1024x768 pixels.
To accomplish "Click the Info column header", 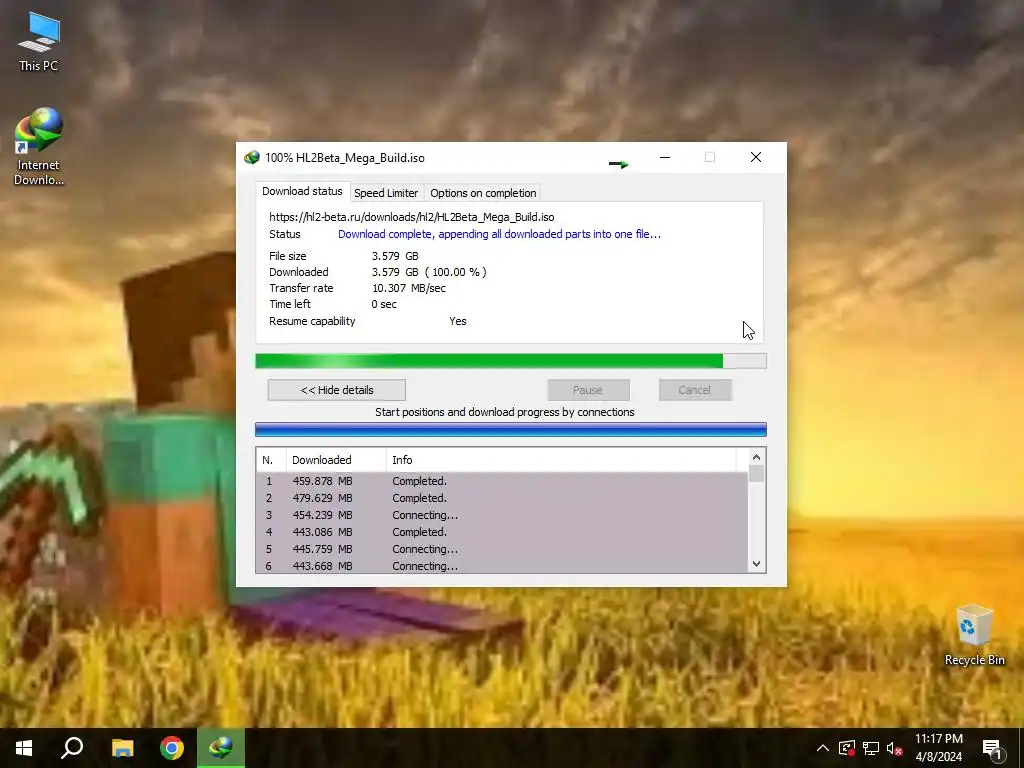I will [561, 460].
